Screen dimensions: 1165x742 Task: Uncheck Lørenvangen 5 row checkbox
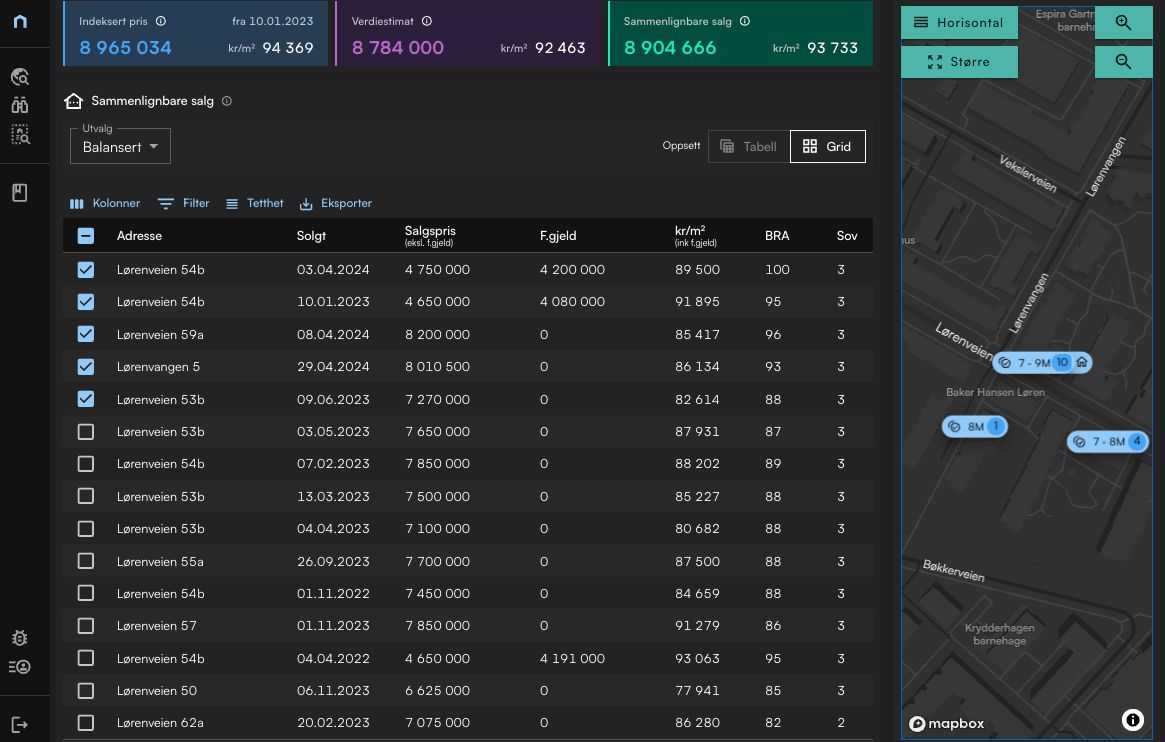[86, 367]
